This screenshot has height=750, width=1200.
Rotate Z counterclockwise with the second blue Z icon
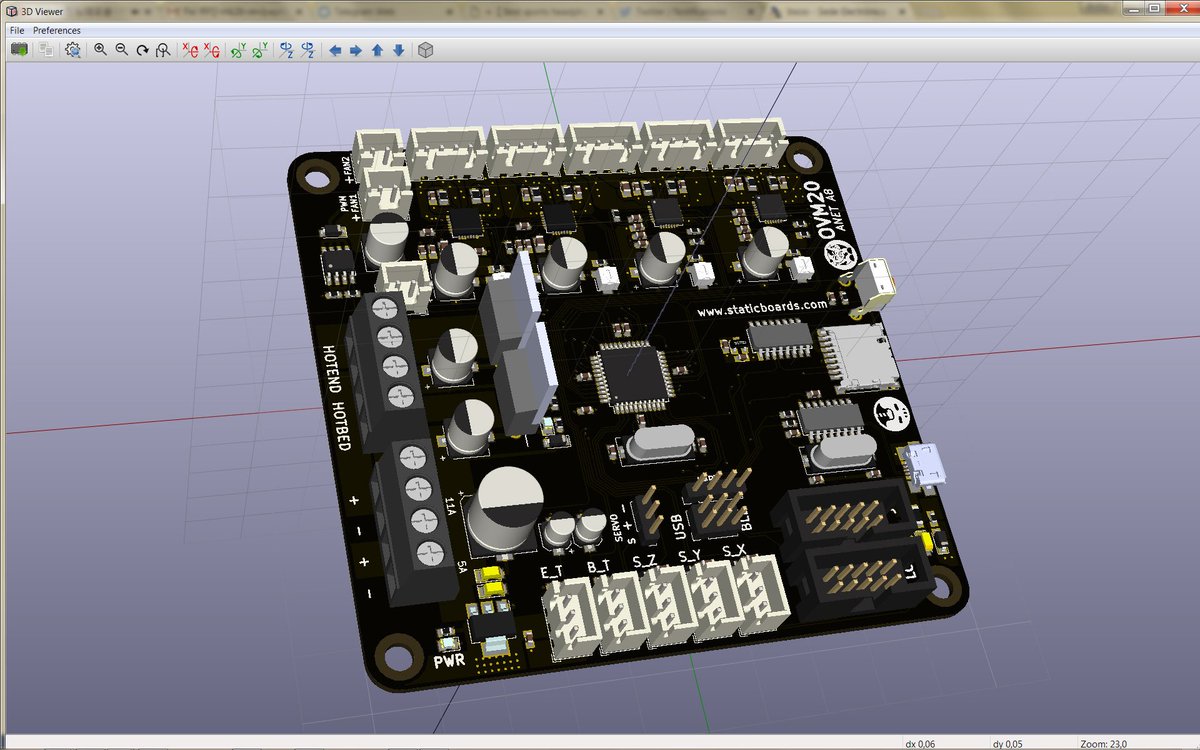tap(307, 49)
